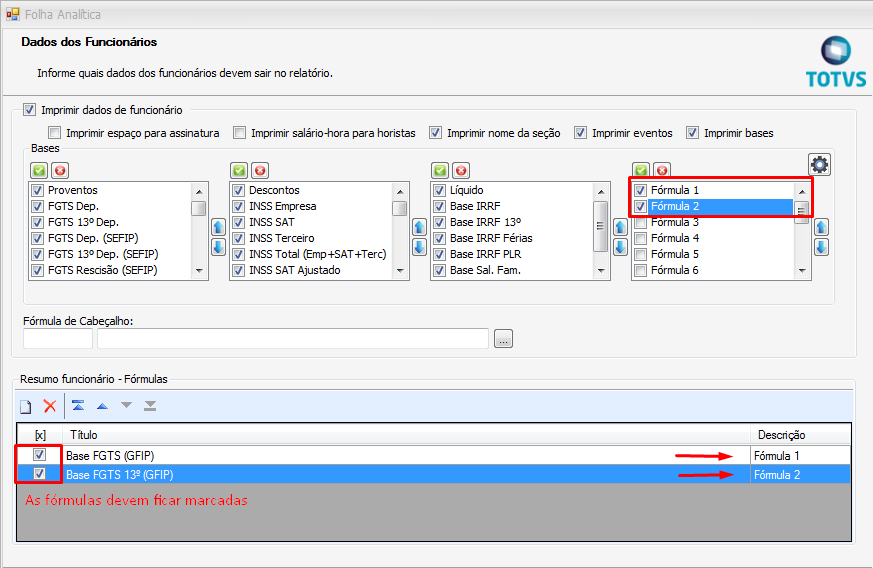This screenshot has height=568, width=873.
Task: Toggle Imprimir nome da seção checkbox
Action: pos(435,133)
